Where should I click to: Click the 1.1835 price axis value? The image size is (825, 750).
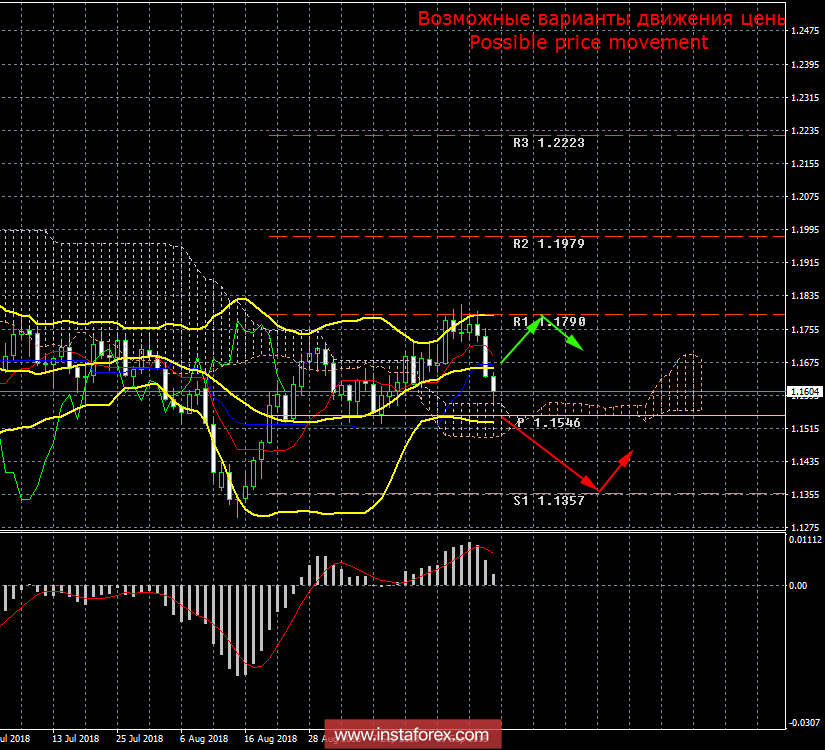(x=805, y=296)
